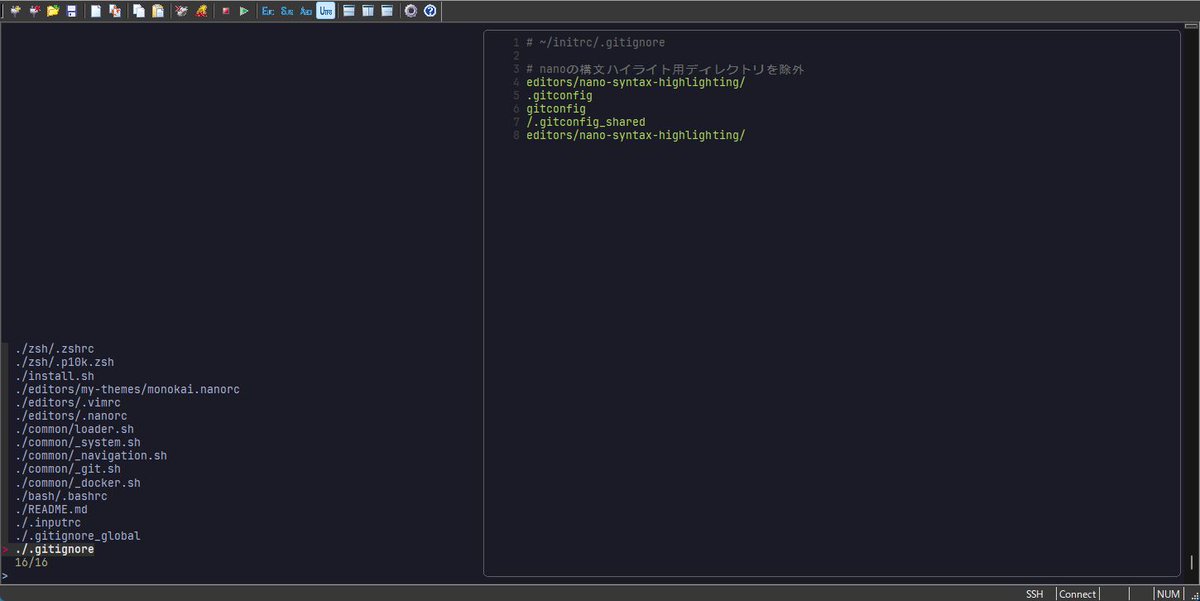Click the toolbar icon with crossed red lines
1200x601 pixels.
(x=182, y=11)
